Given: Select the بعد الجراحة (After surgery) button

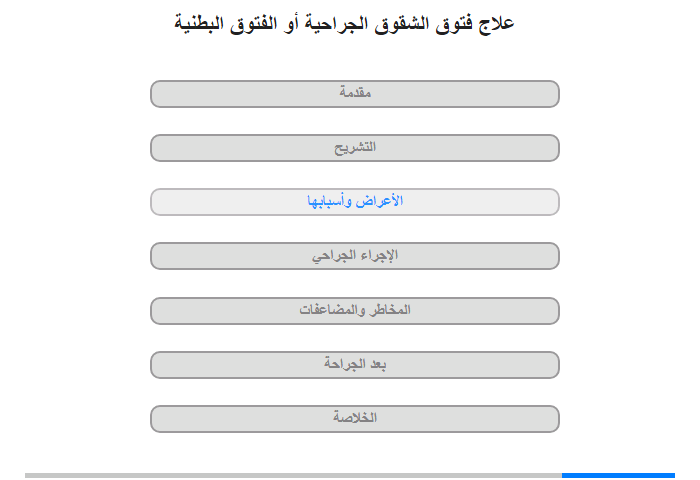Looking at the screenshot, I should (x=354, y=364).
